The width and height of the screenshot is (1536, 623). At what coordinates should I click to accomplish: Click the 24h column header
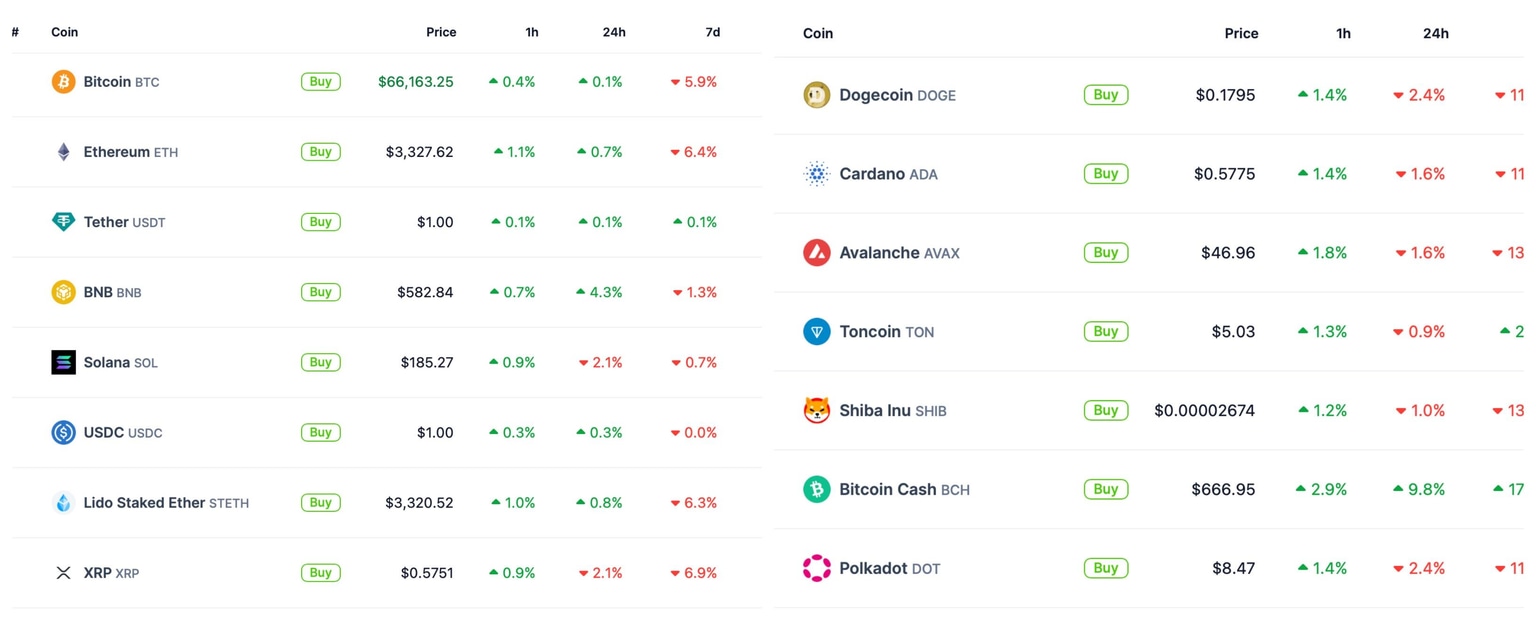[613, 31]
